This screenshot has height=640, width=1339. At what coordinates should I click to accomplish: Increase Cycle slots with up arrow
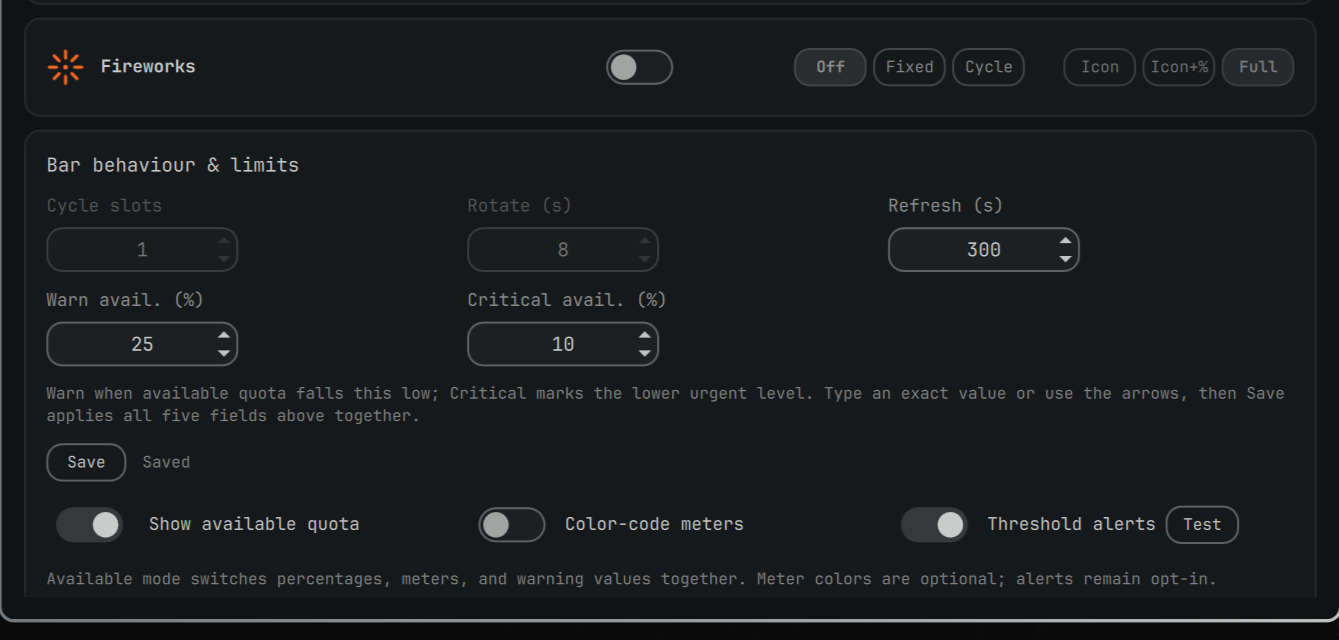224,241
